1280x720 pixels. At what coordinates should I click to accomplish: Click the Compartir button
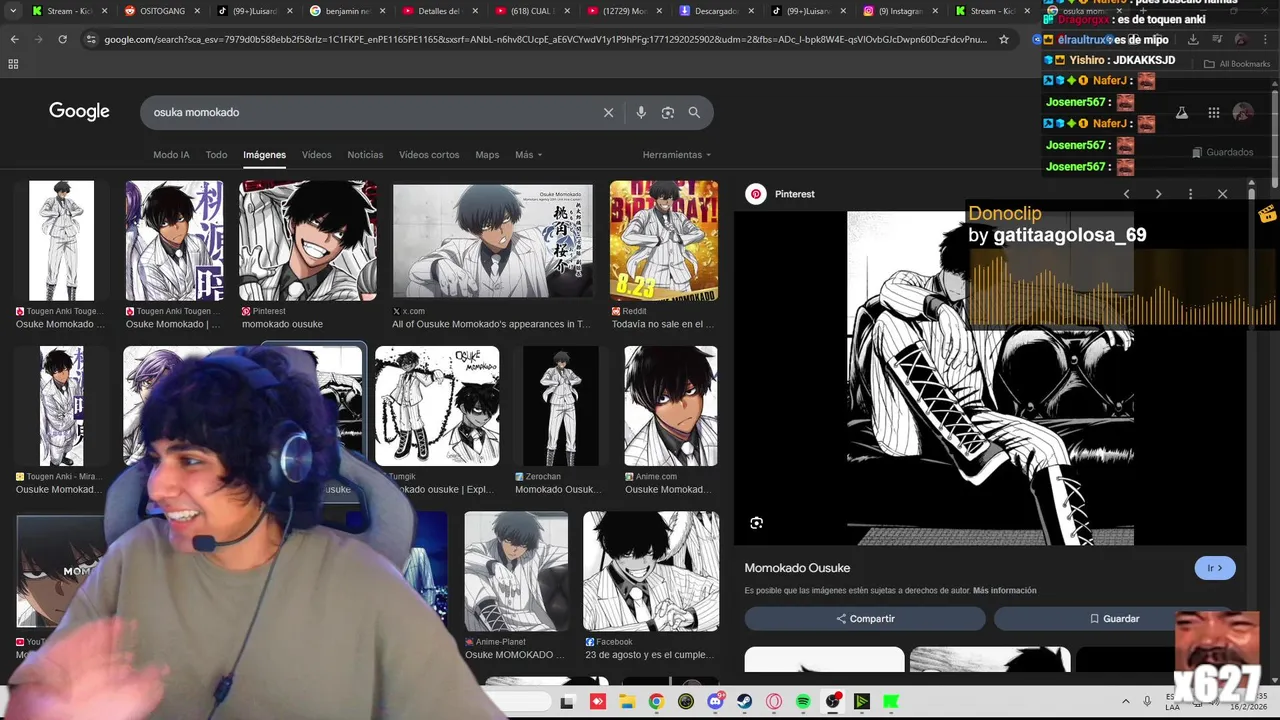pos(865,619)
